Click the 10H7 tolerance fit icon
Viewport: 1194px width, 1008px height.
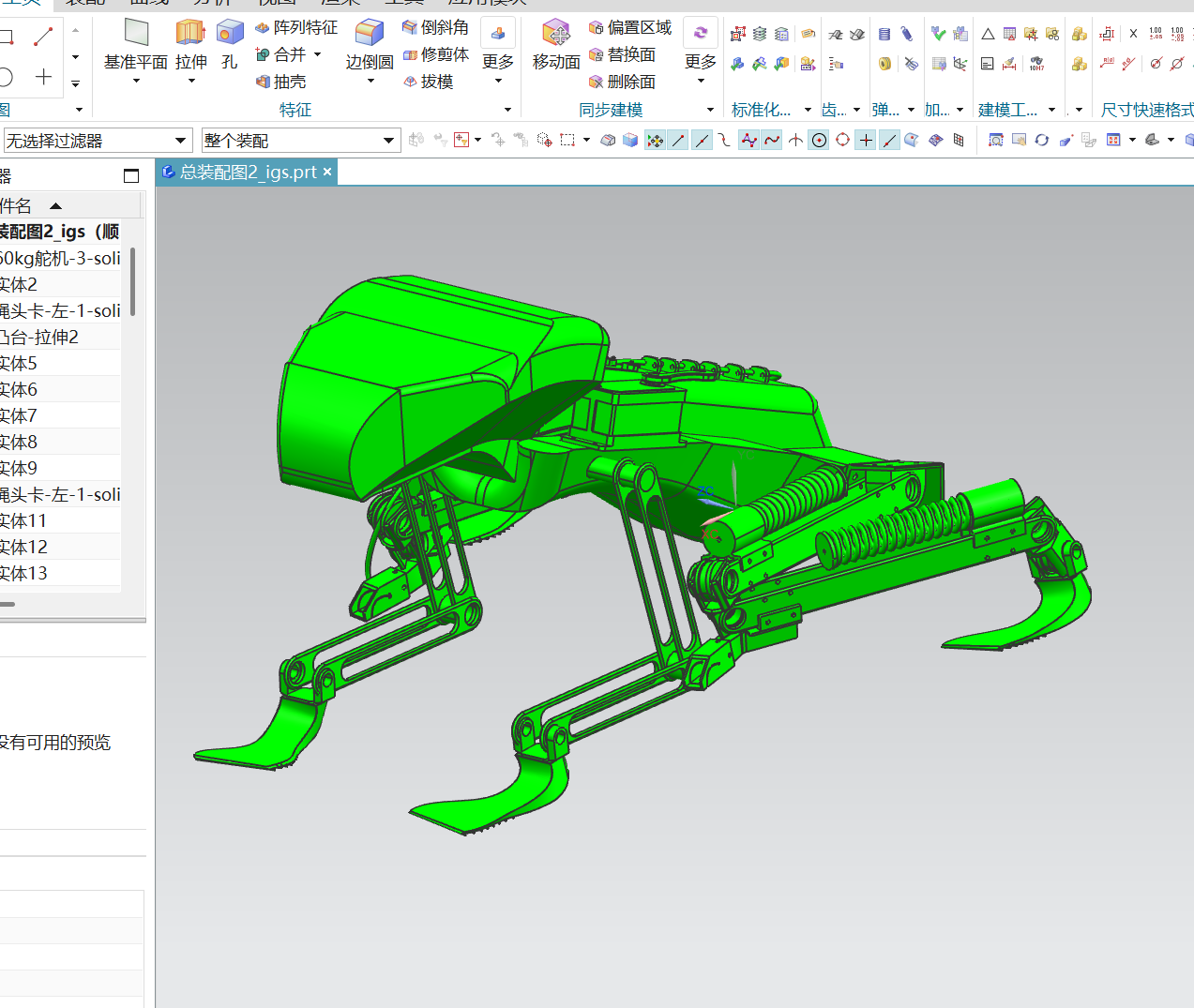coord(1036,64)
